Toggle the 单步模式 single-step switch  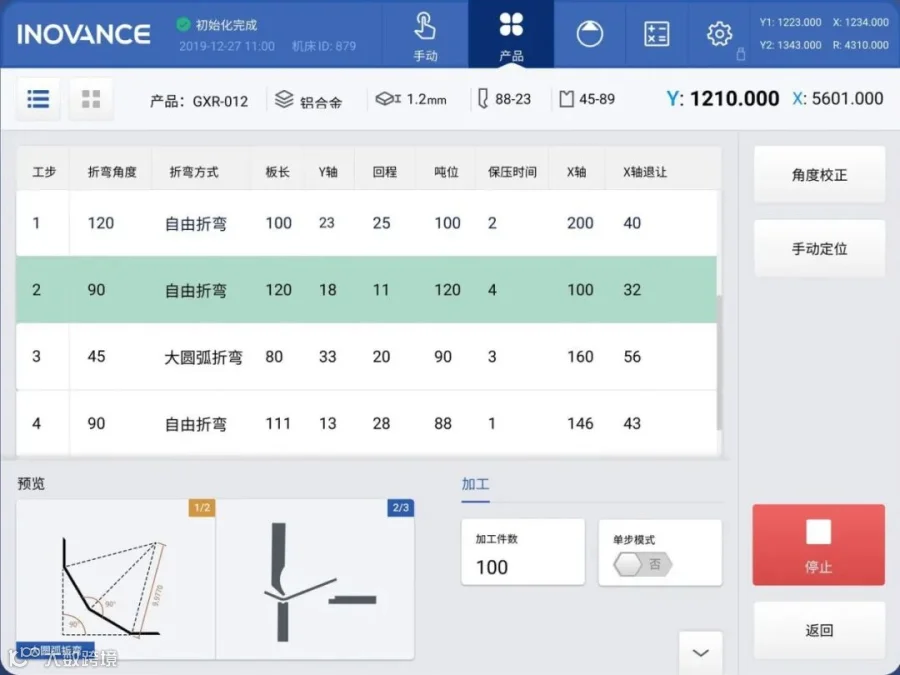coord(642,564)
